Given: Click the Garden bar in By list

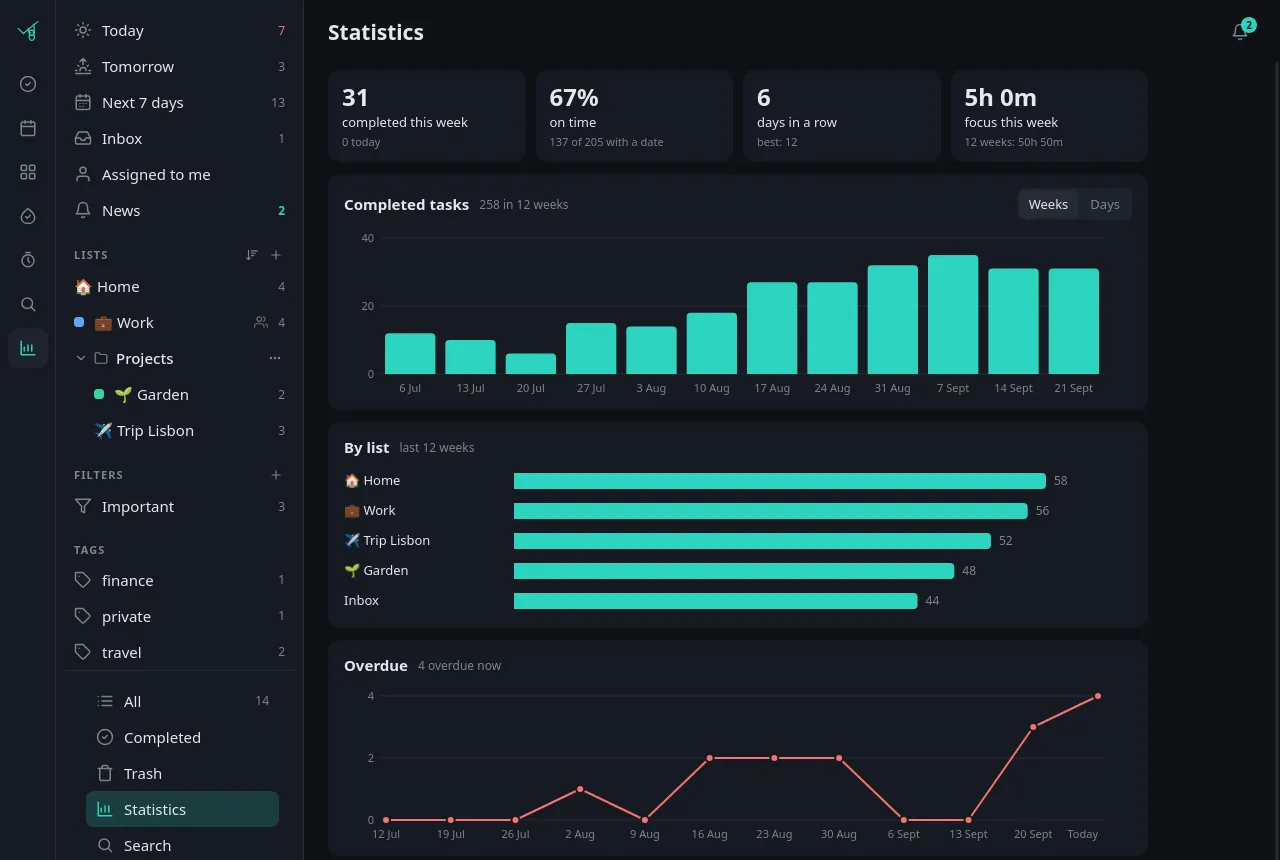Looking at the screenshot, I should 734,571.
